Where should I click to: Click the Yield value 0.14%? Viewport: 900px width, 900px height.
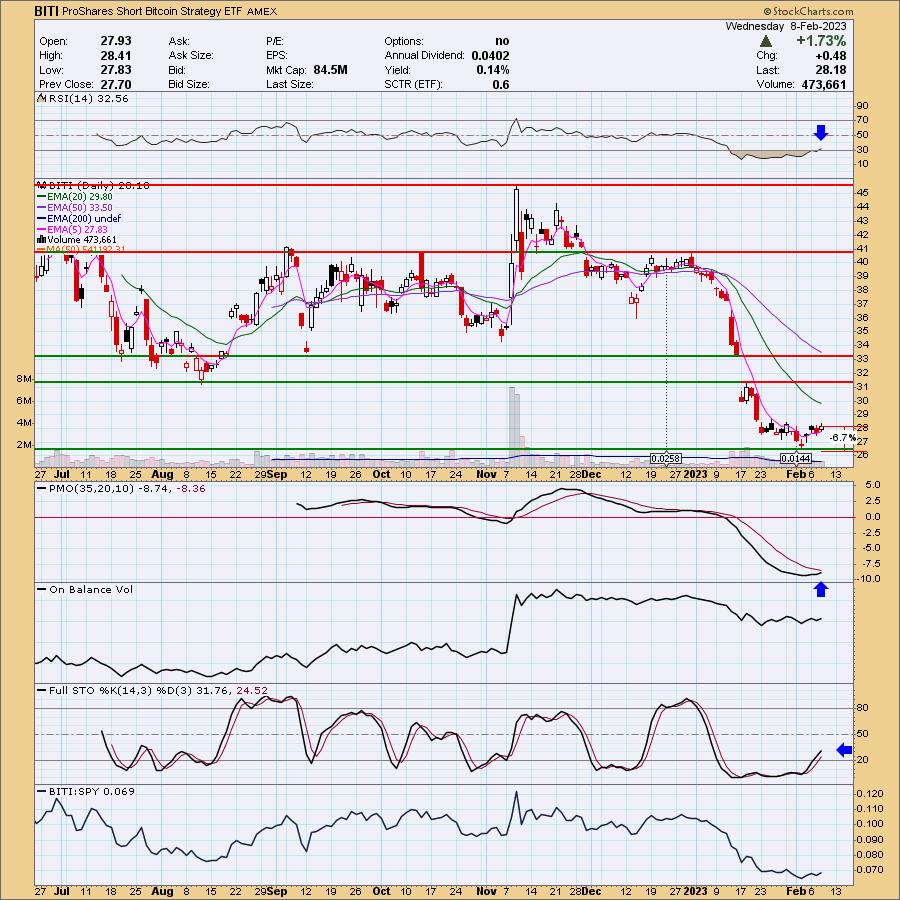[x=492, y=70]
